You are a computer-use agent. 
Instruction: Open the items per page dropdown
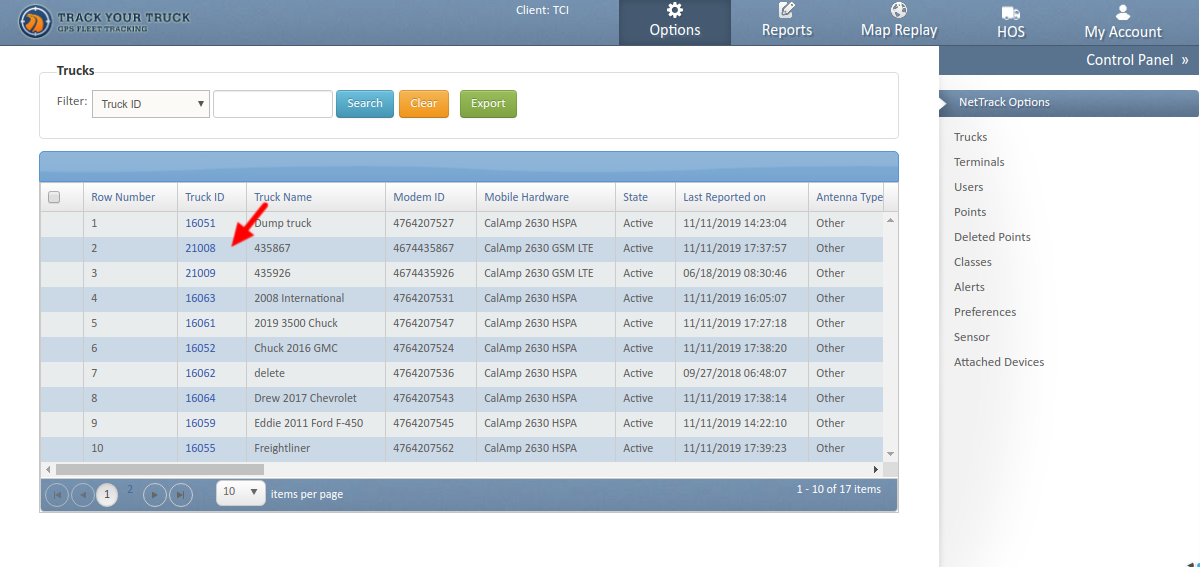pyautogui.click(x=241, y=492)
